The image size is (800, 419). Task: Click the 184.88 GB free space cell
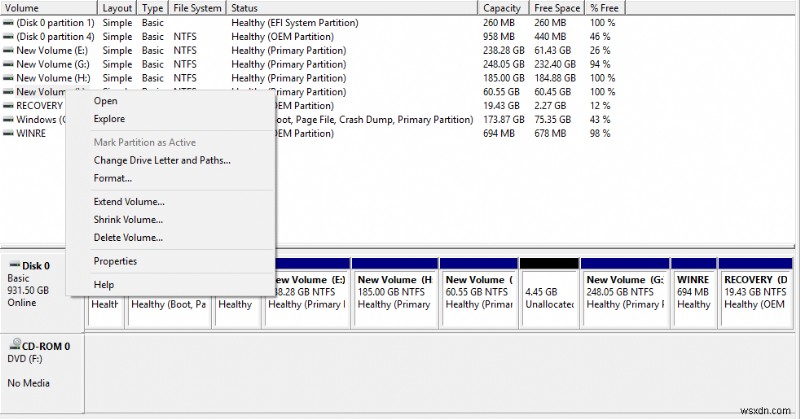(555, 78)
